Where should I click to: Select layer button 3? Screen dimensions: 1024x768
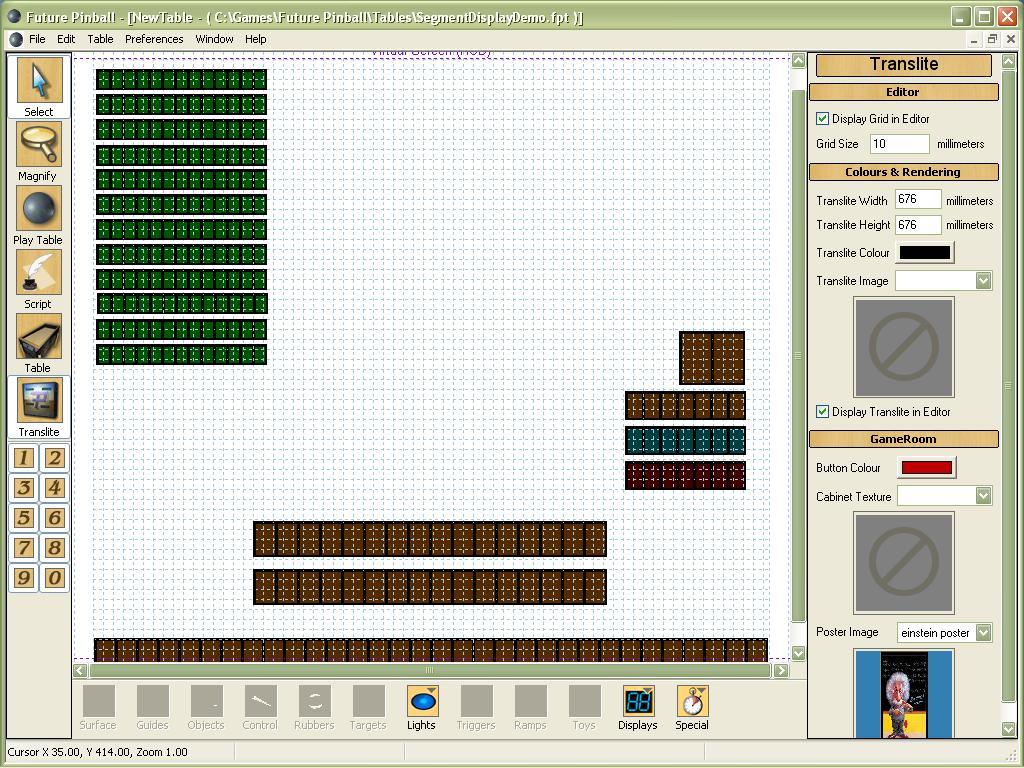coord(24,488)
